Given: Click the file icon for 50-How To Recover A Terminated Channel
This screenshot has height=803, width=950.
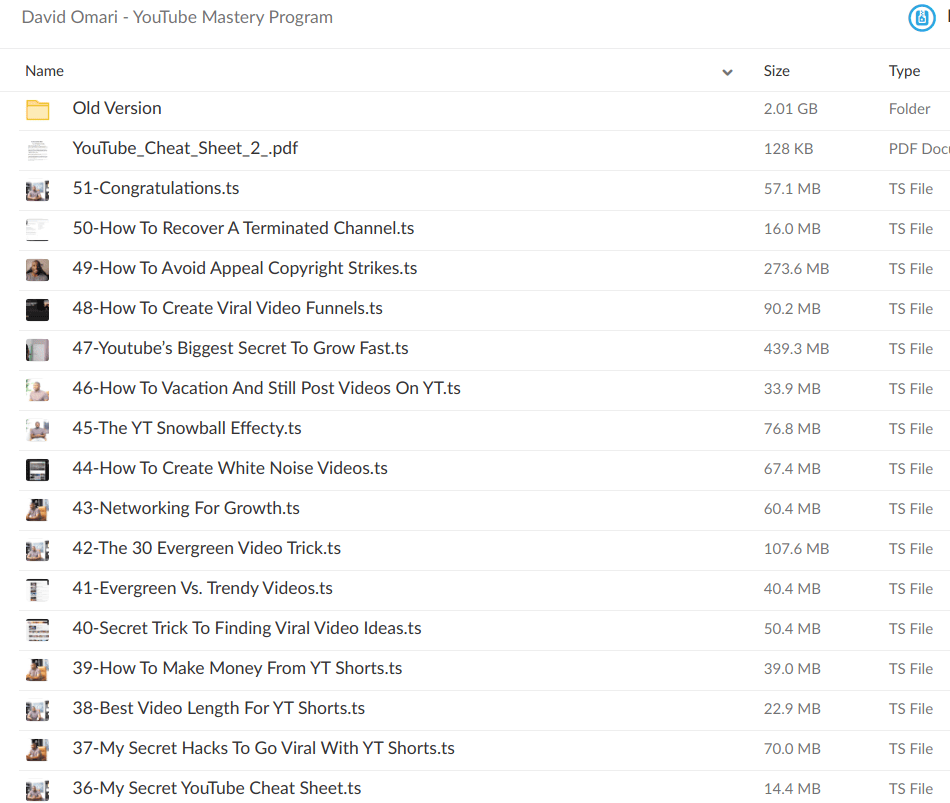Looking at the screenshot, I should click(37, 229).
